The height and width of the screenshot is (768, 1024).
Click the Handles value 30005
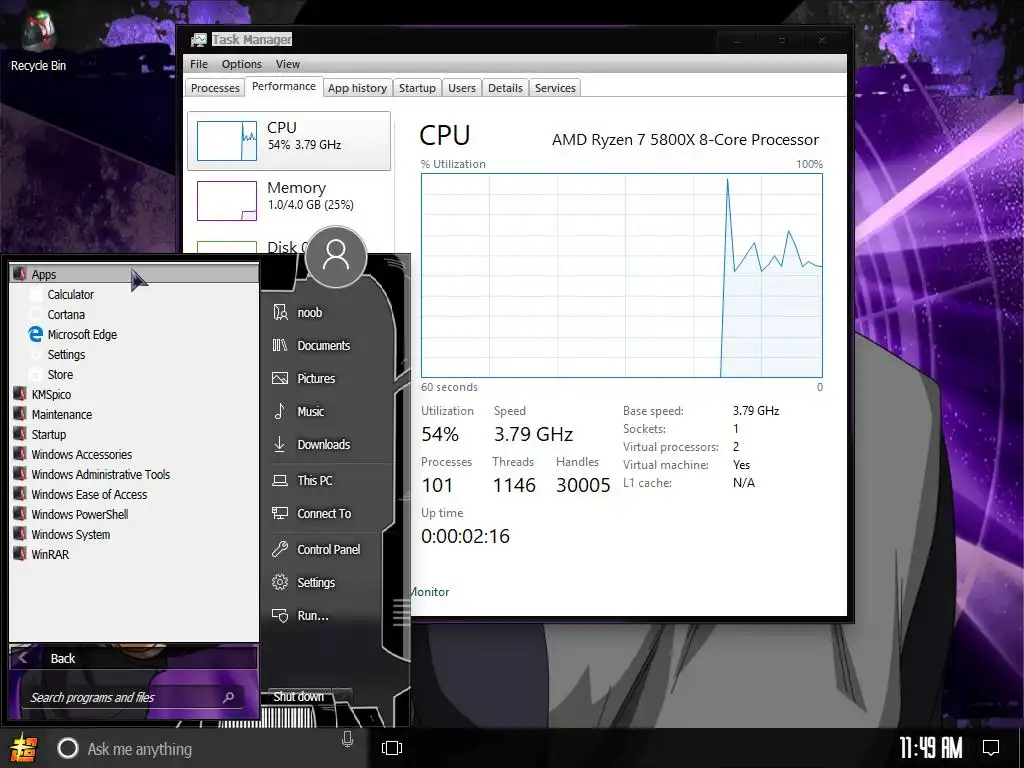[583, 485]
